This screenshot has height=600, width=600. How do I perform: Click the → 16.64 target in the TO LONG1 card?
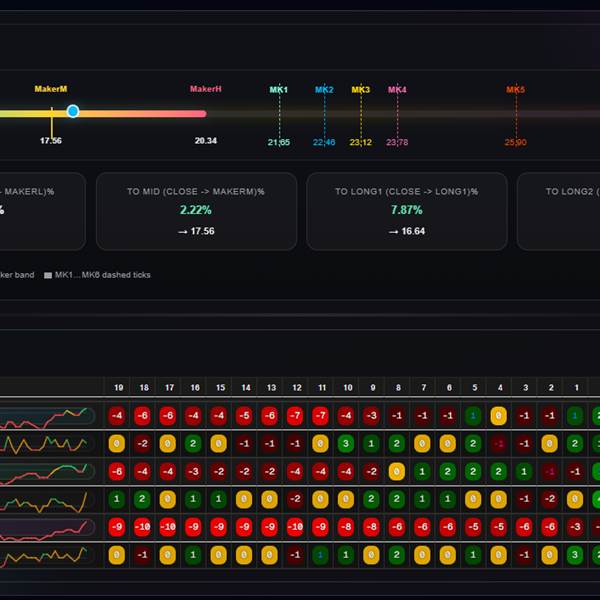pyautogui.click(x=406, y=231)
